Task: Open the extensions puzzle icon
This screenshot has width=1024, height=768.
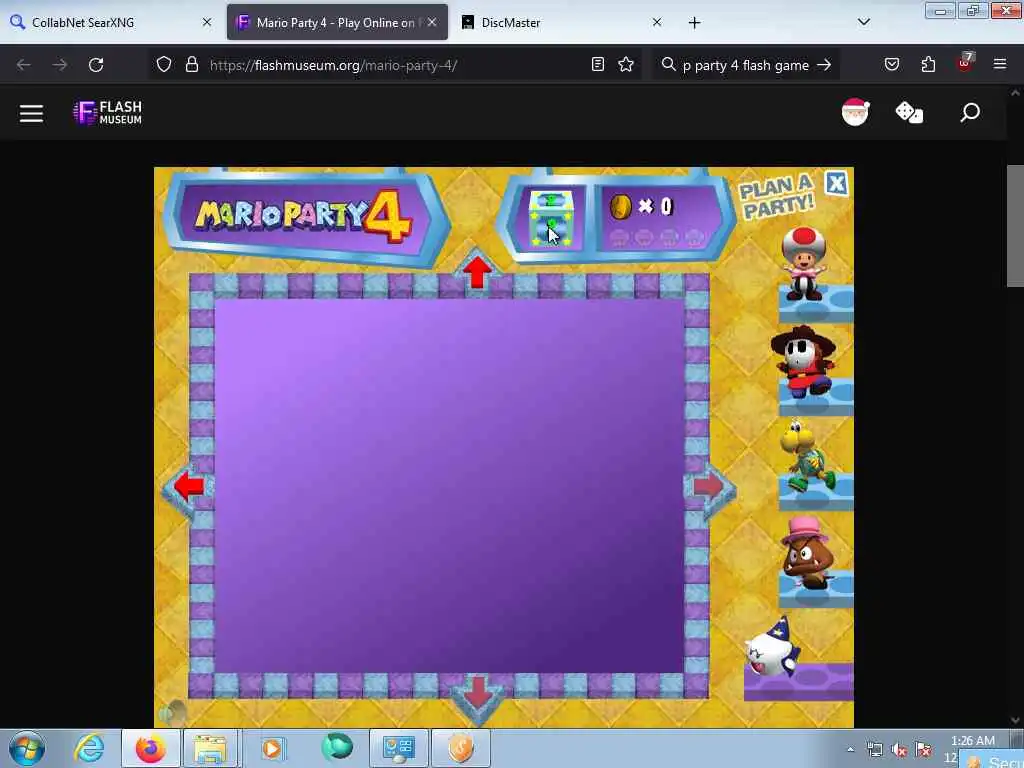Action: 928,64
